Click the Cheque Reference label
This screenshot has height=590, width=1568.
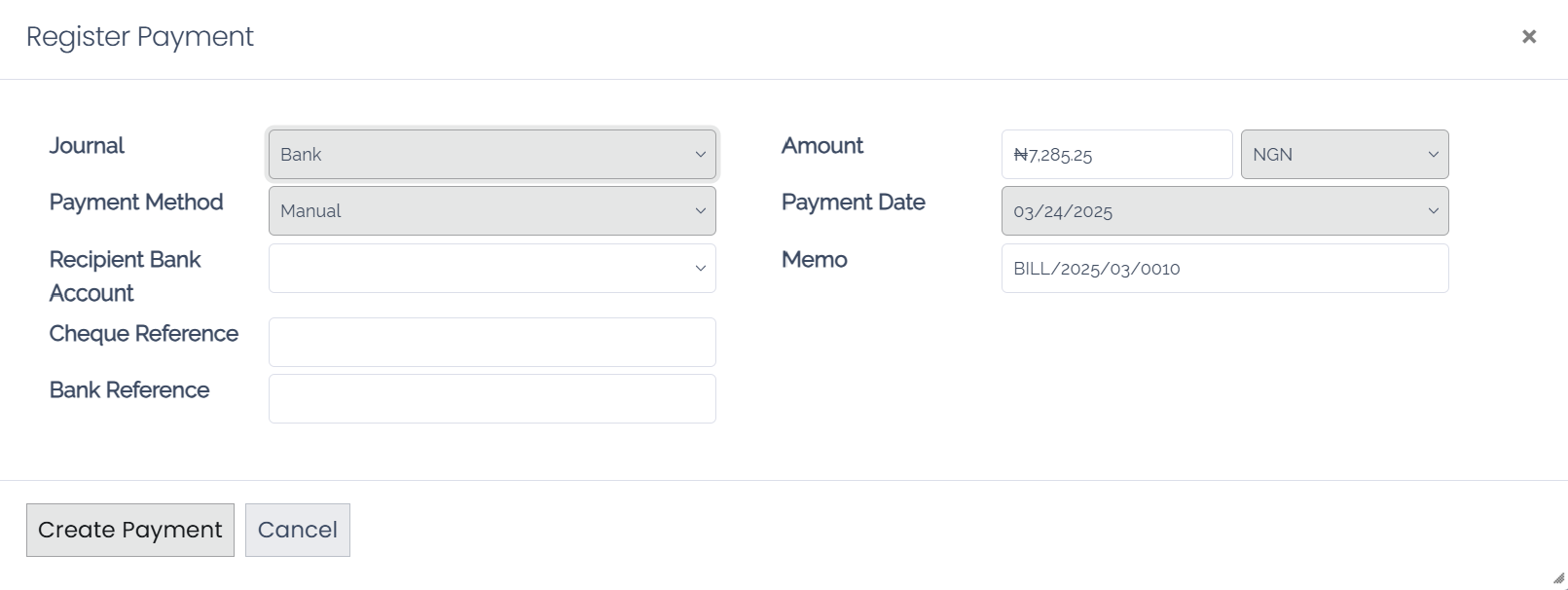tap(144, 334)
